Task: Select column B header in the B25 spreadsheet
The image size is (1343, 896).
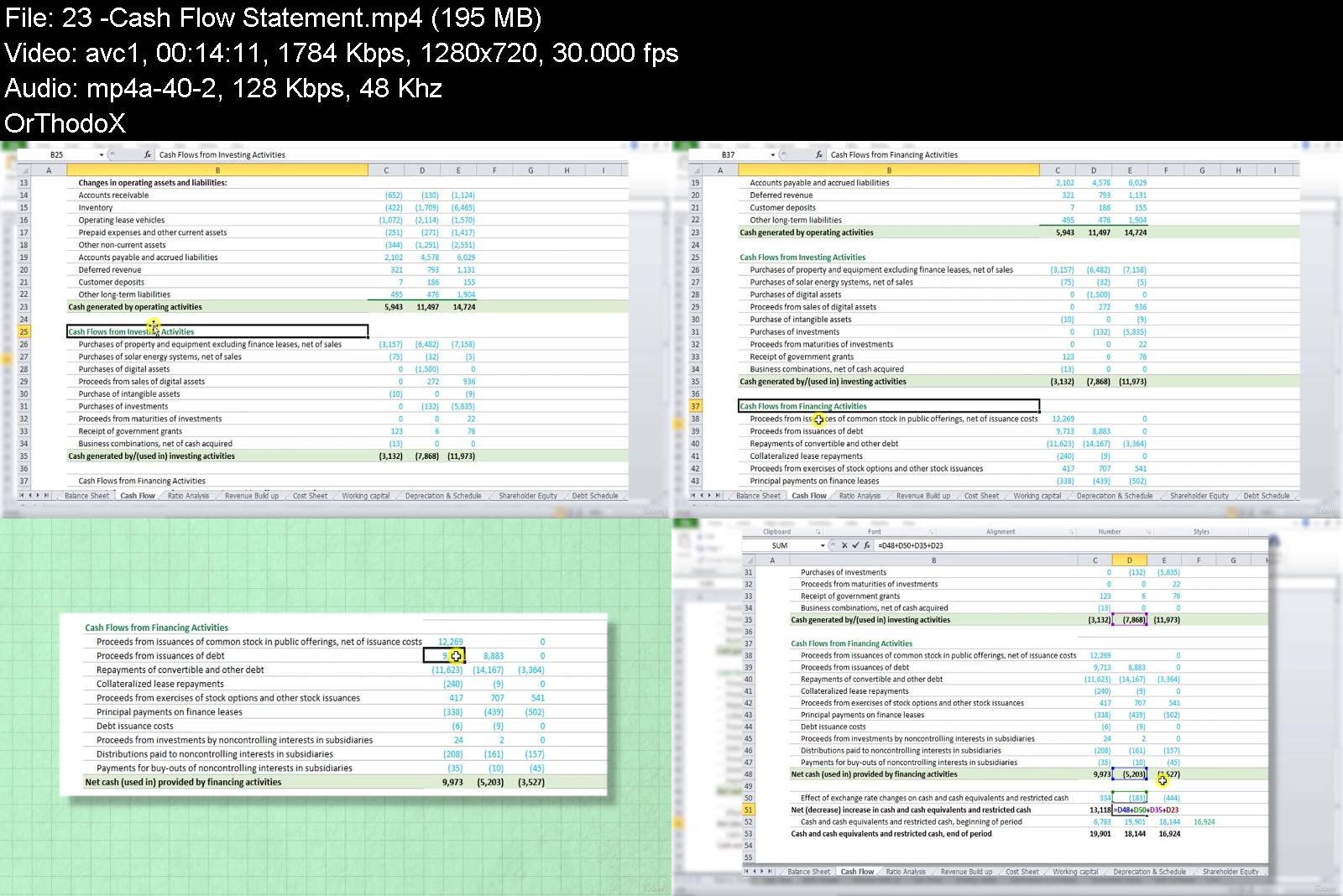Action: [217, 170]
